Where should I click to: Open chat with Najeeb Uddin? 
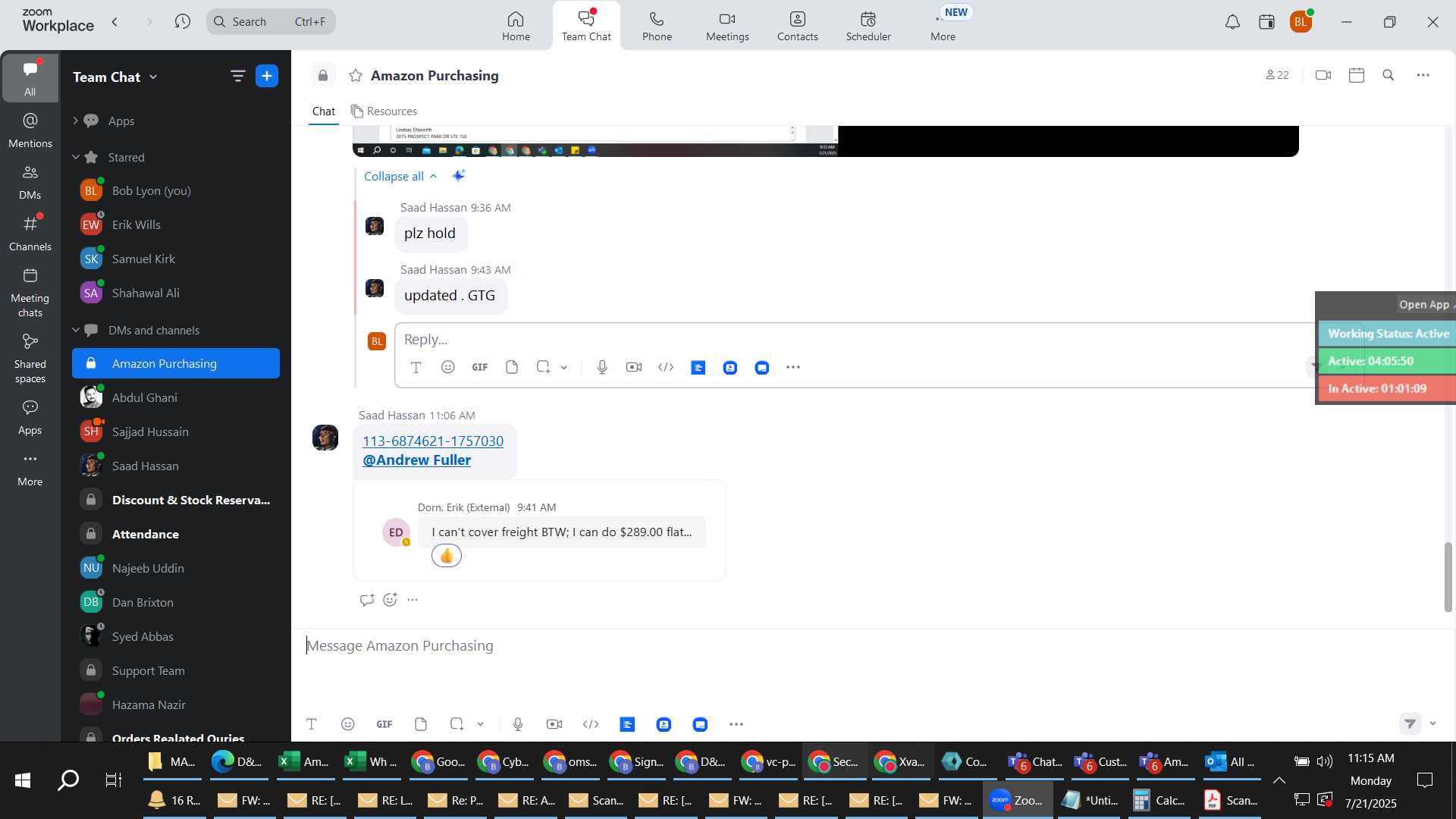[x=176, y=568]
